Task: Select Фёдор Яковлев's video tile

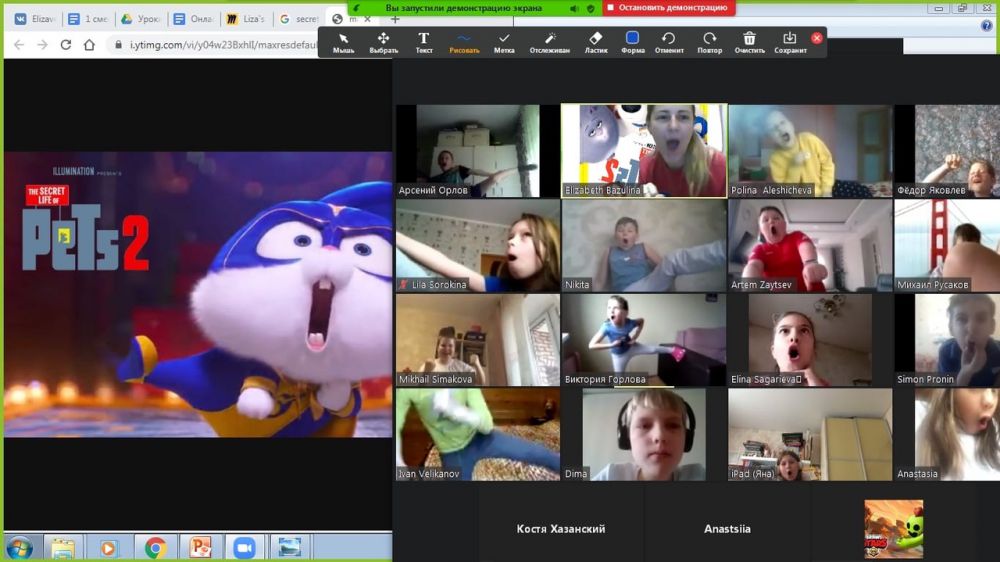Action: 947,151
